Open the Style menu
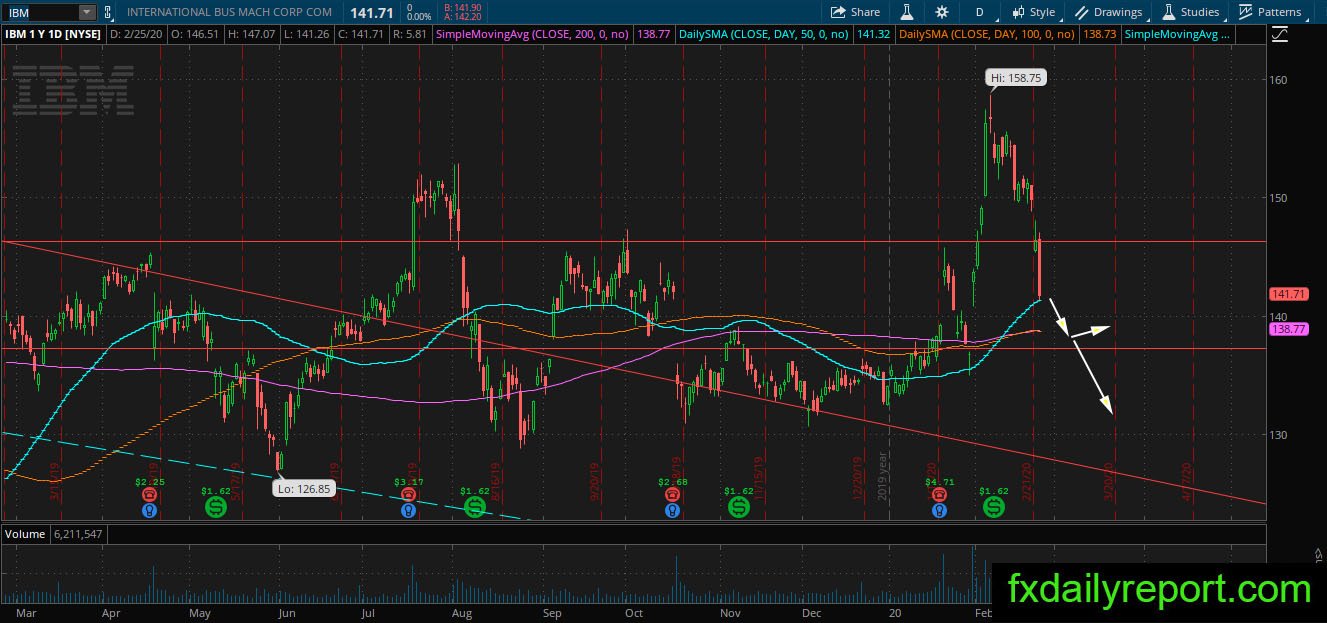The height and width of the screenshot is (623, 1327). point(1034,12)
